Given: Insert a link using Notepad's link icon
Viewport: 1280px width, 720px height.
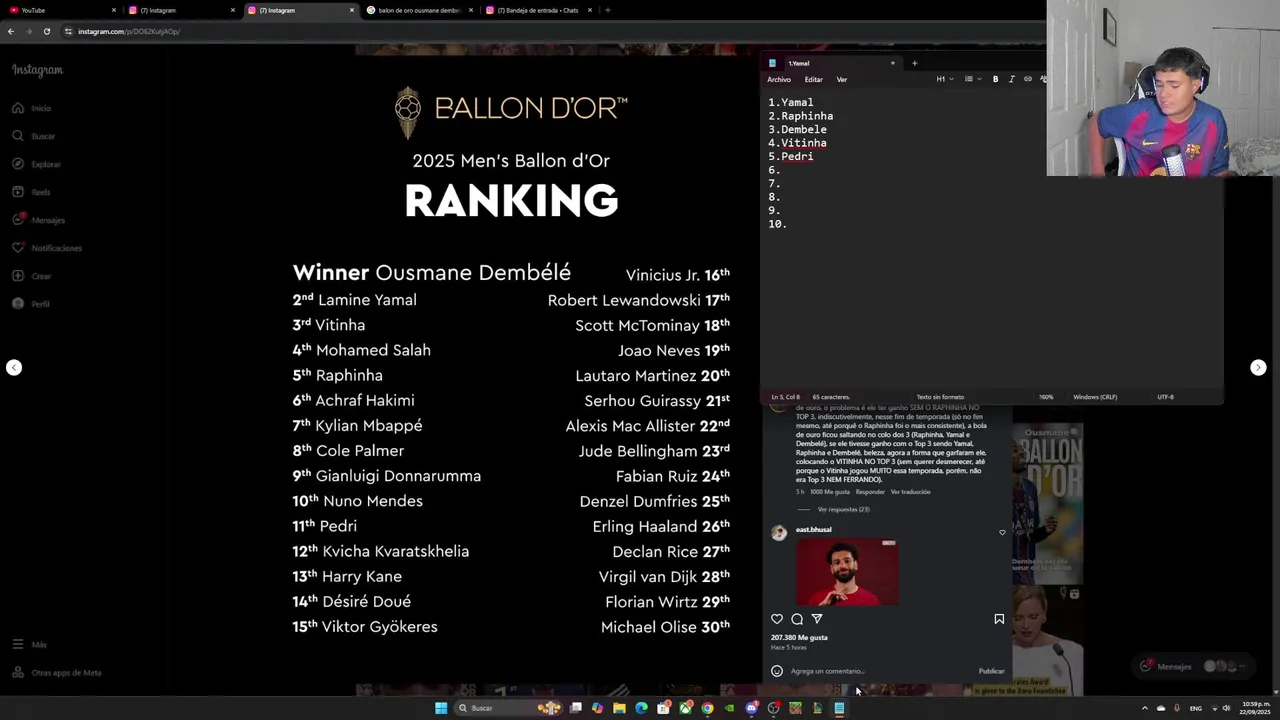Looking at the screenshot, I should [1027, 79].
